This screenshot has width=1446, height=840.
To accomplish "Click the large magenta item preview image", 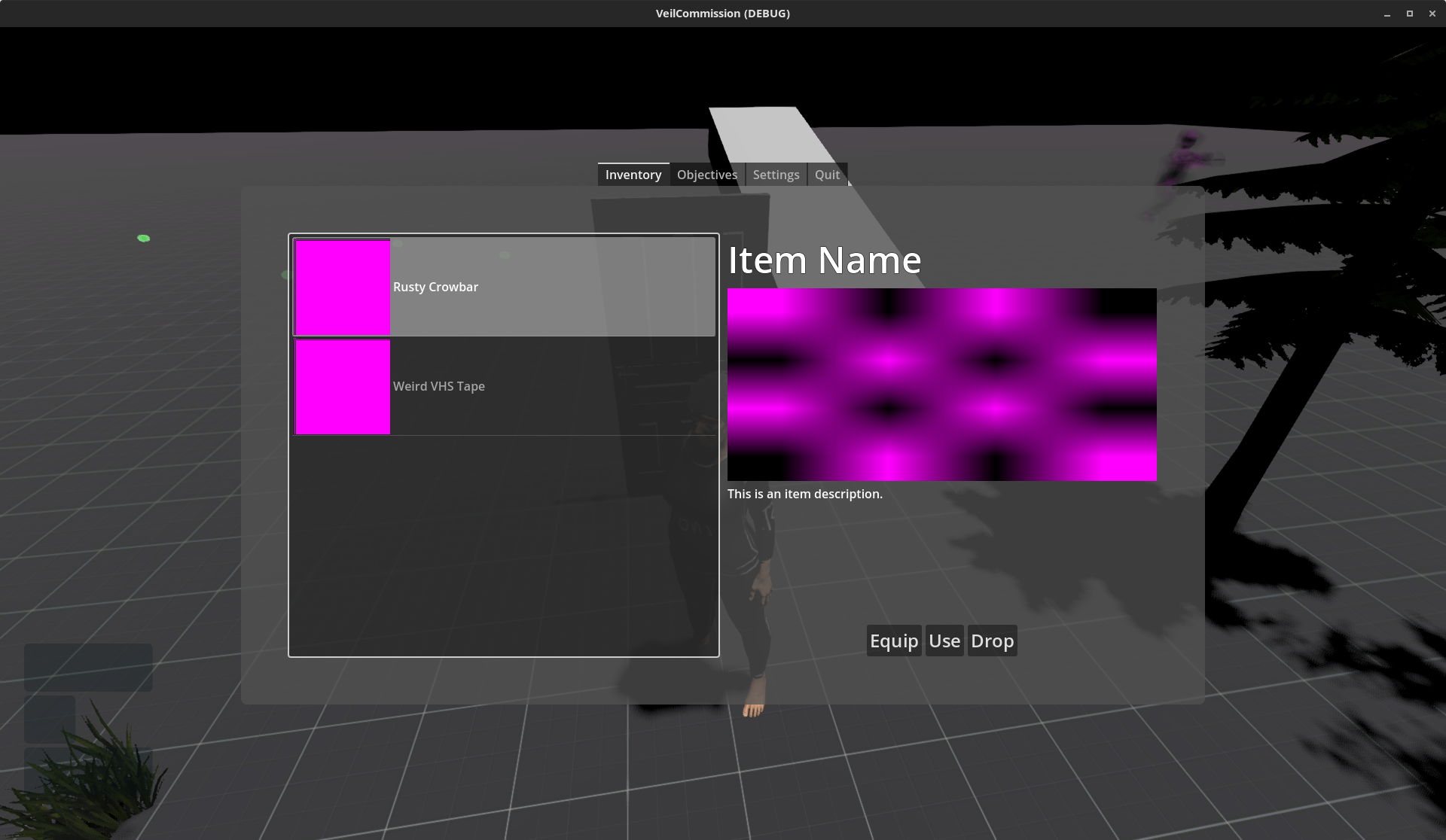I will coord(941,385).
